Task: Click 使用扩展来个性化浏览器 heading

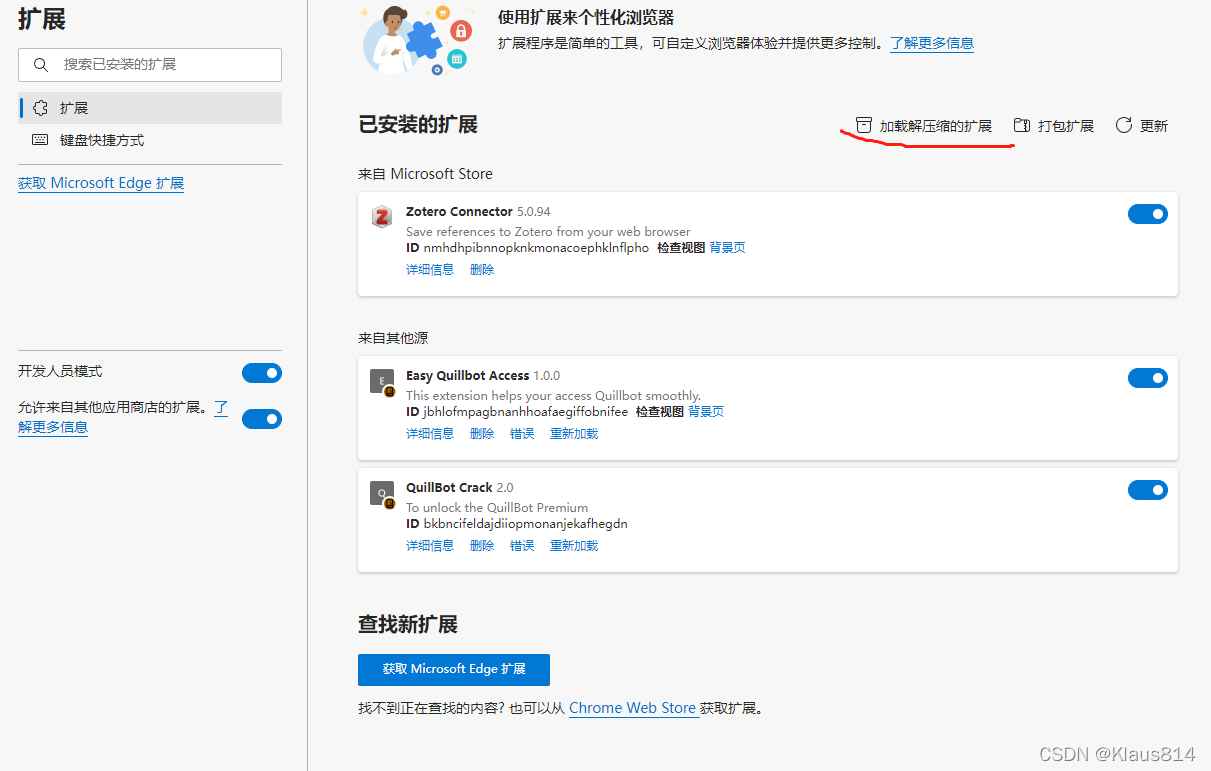Action: point(586,18)
